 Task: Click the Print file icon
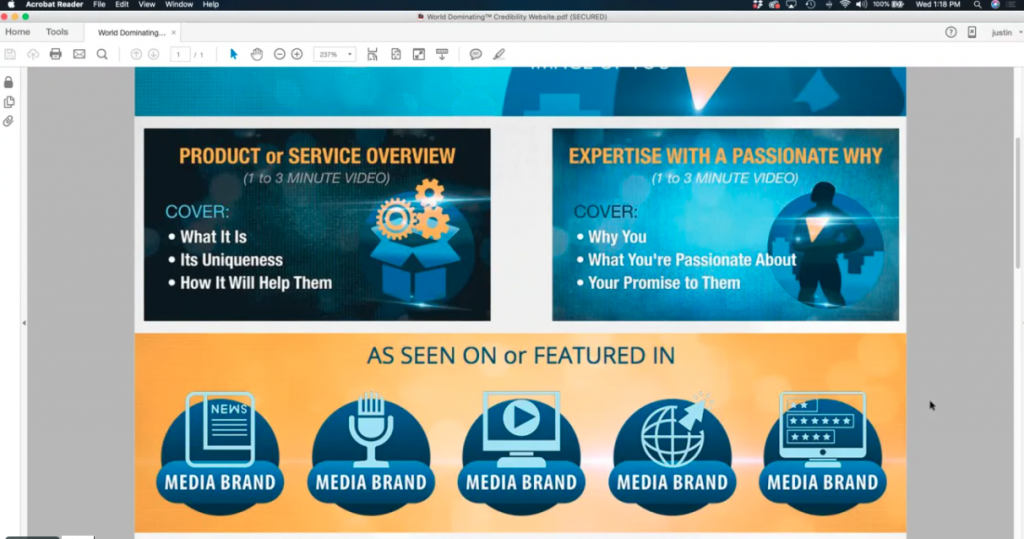pyautogui.click(x=55, y=54)
